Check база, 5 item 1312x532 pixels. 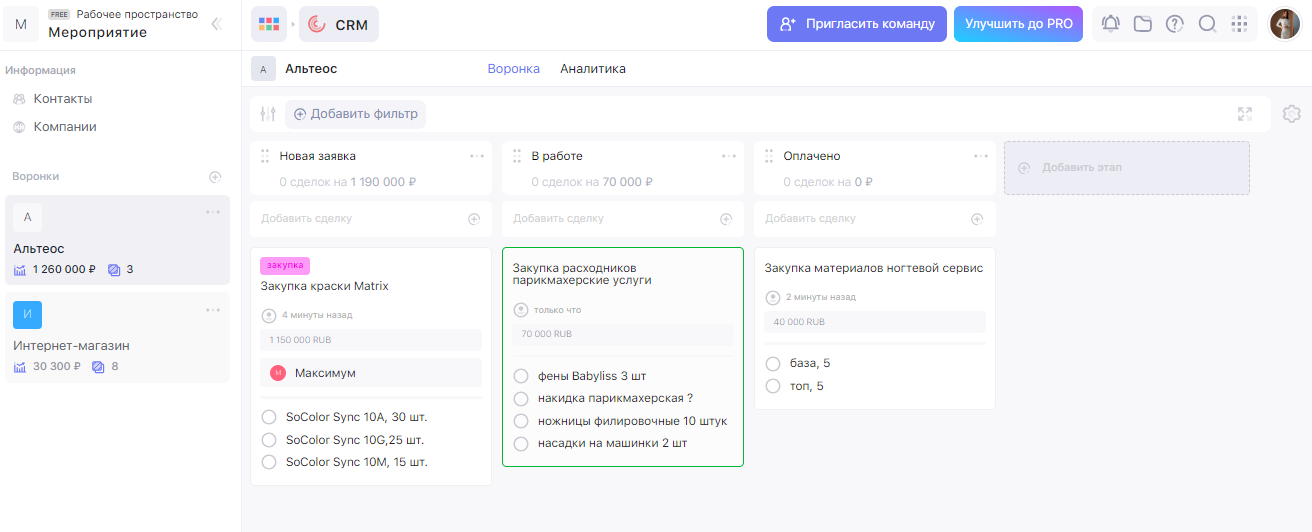click(x=773, y=363)
